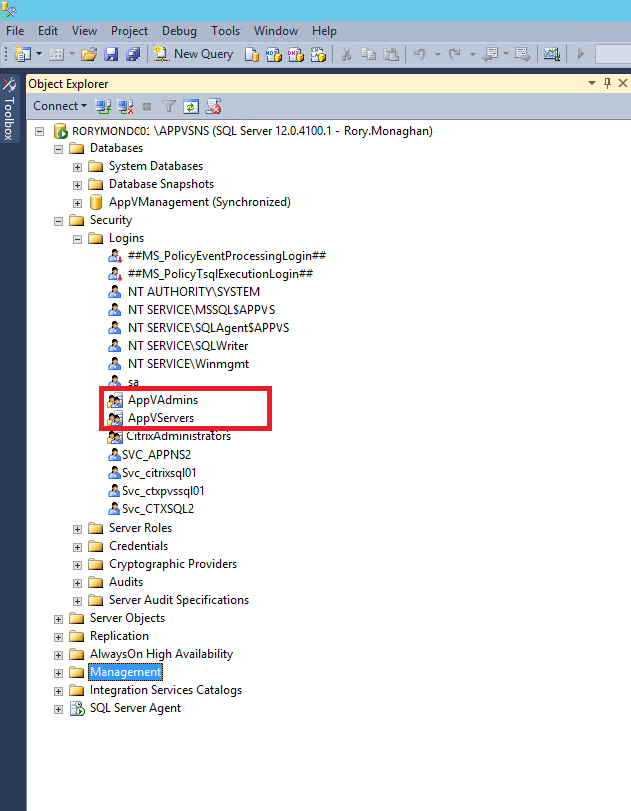The image size is (631, 811).
Task: Expand the Database Snapshots folder
Action: 77,185
